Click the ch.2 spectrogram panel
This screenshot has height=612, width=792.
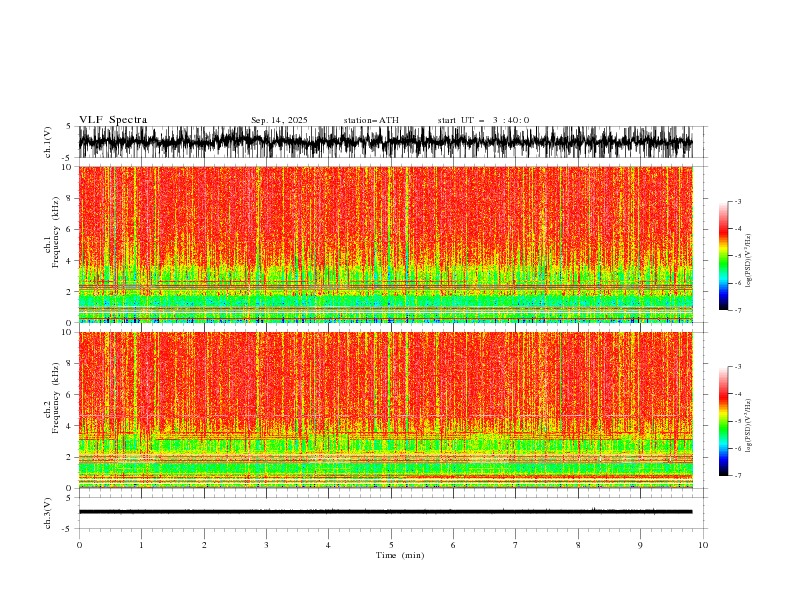click(385, 410)
